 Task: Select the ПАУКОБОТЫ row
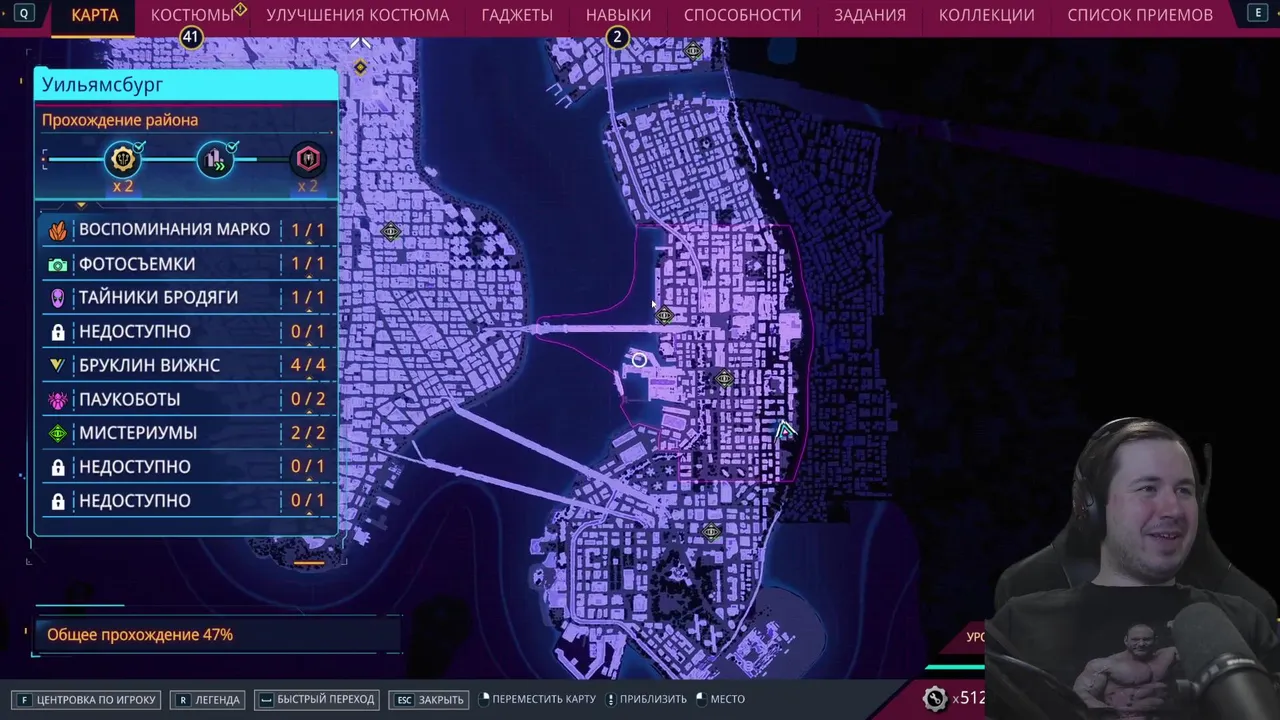pyautogui.click(x=188, y=400)
